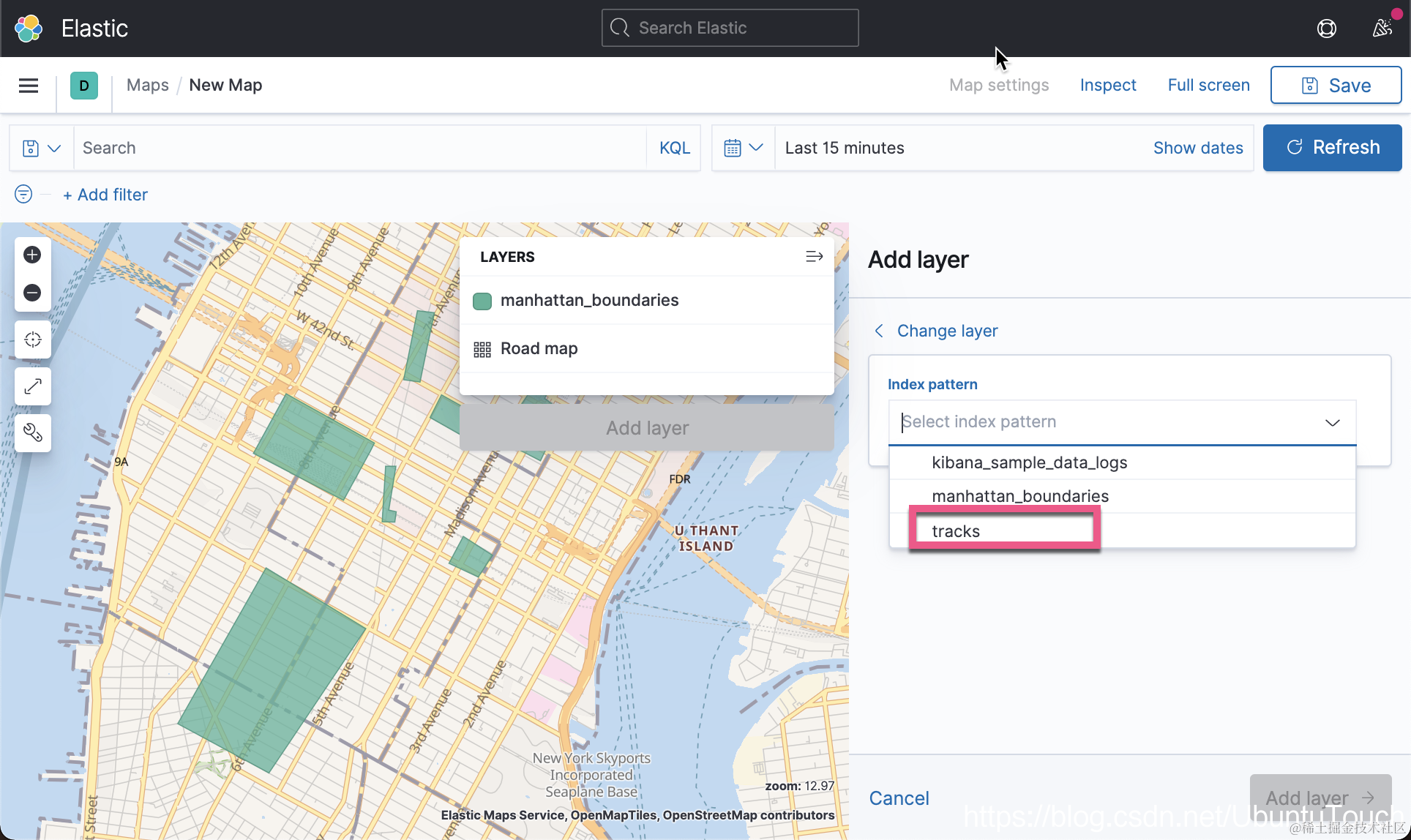Expand the index pattern combo box chevron
Screen dimensions: 1411x840
pyautogui.click(x=1332, y=422)
